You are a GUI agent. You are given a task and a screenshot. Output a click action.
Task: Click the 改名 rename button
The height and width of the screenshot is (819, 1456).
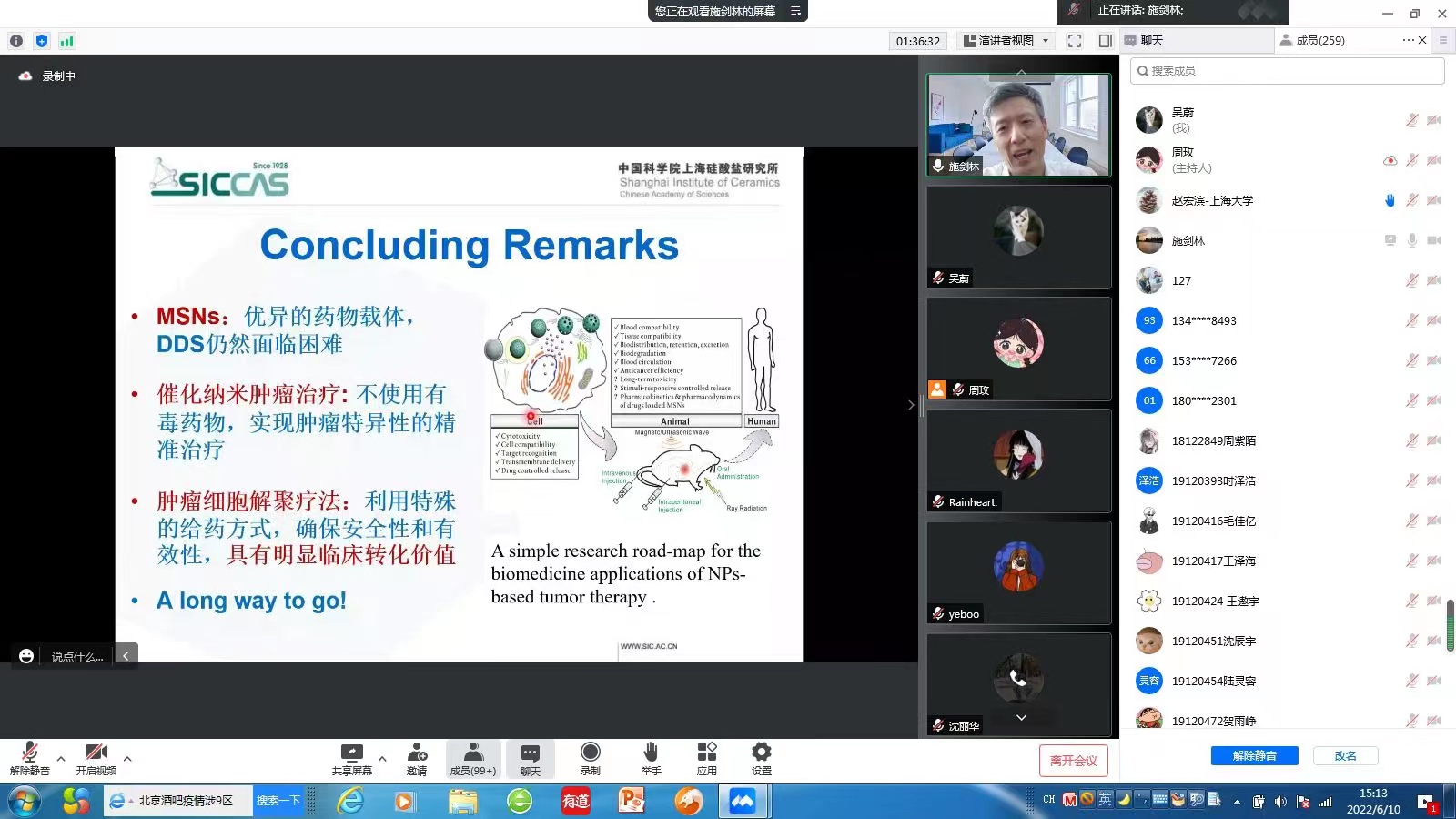point(1345,756)
